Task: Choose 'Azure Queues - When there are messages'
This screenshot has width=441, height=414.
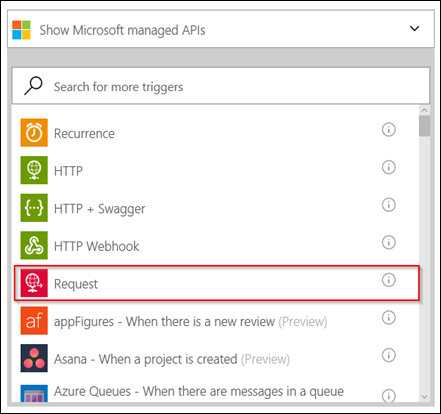Action: 199,391
